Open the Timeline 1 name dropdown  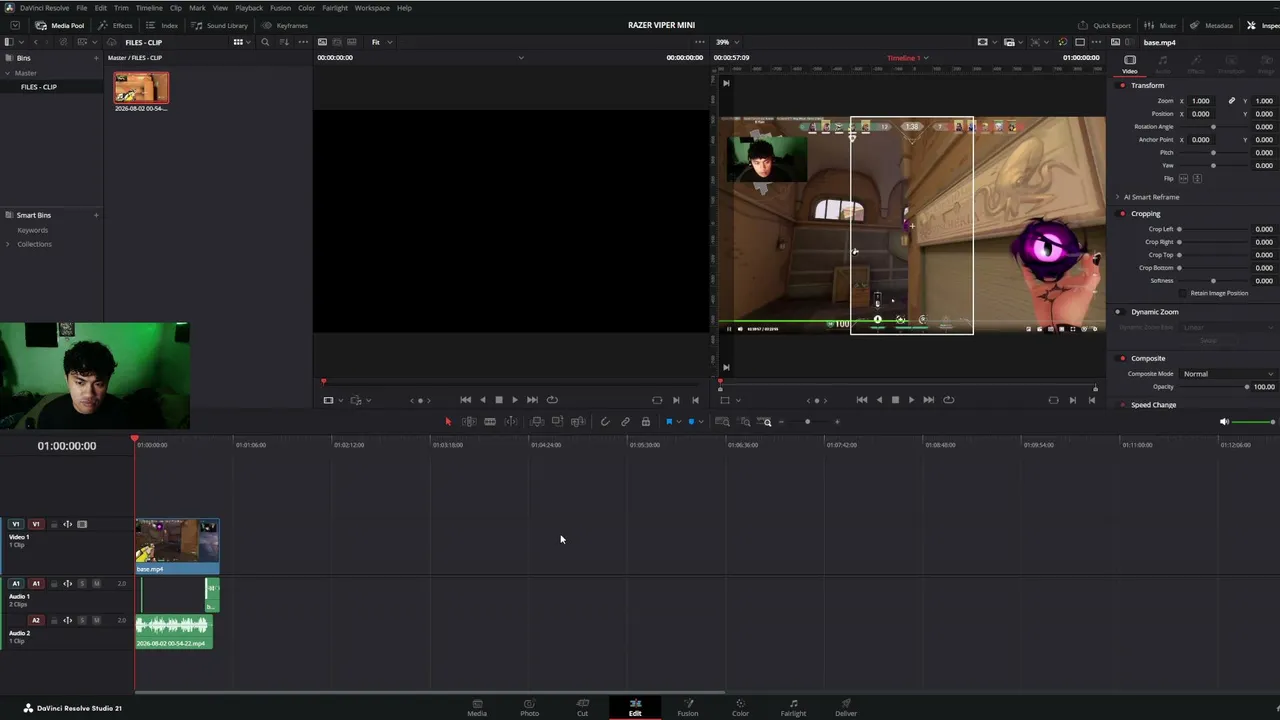909,58
